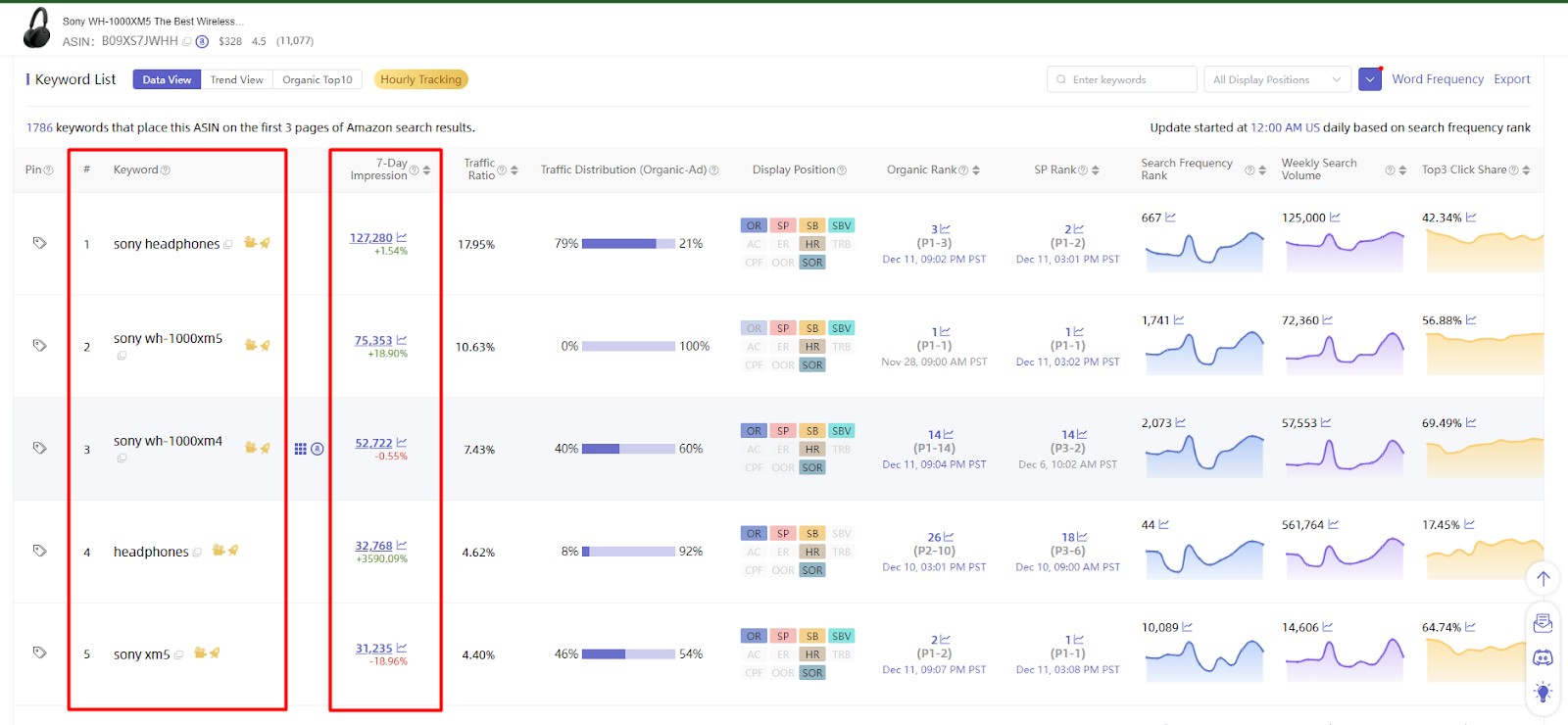
Task: Sort by Organic Rank
Action: pos(976,170)
